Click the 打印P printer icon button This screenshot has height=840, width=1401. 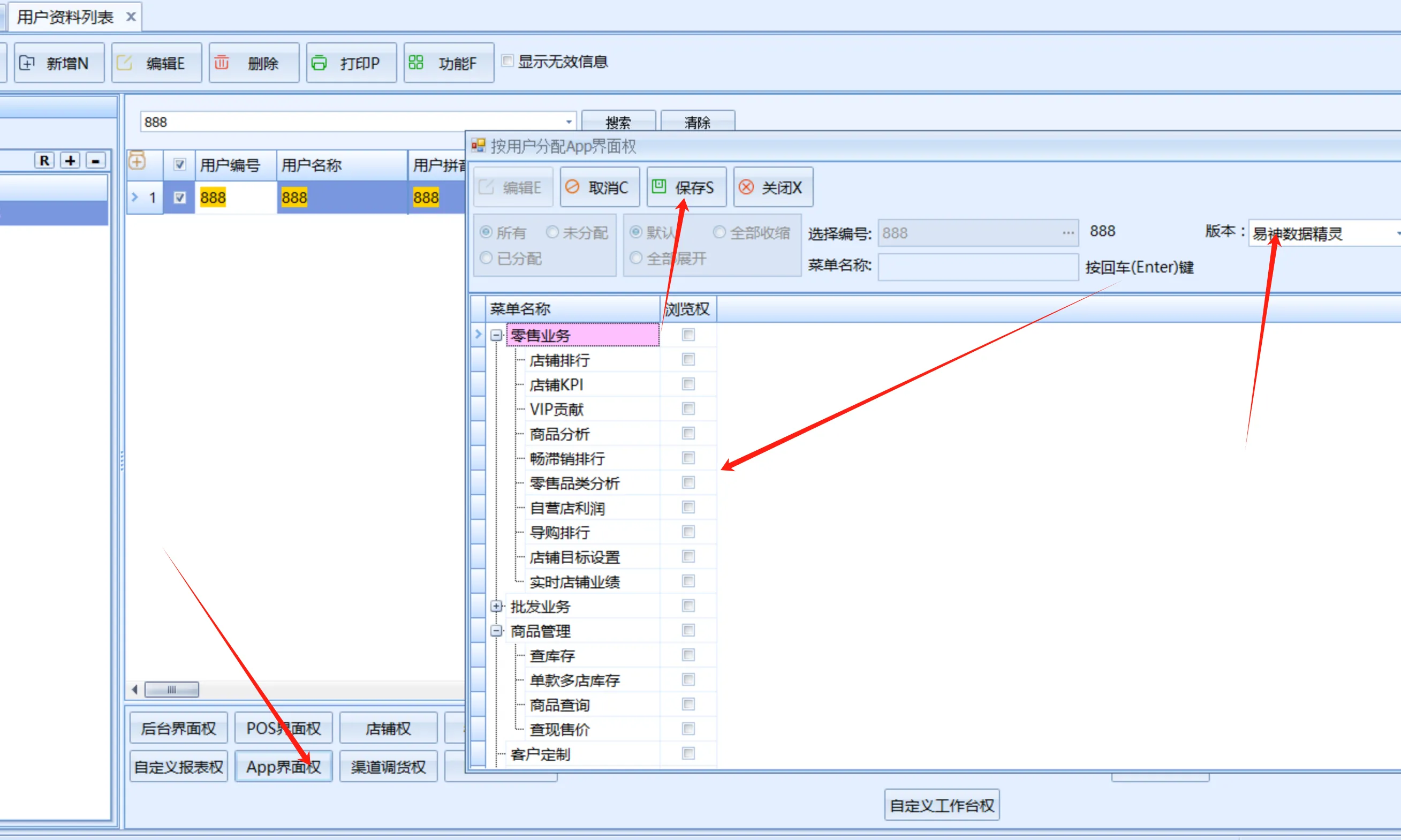click(x=351, y=63)
